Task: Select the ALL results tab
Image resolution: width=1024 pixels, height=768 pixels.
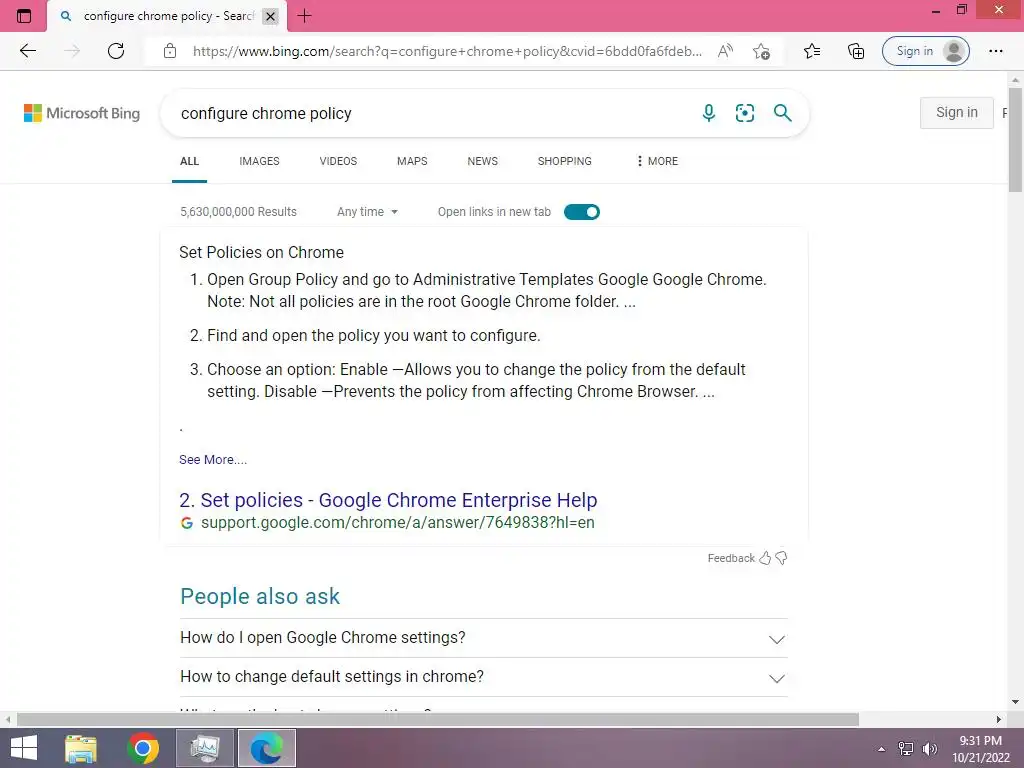Action: pos(189,161)
